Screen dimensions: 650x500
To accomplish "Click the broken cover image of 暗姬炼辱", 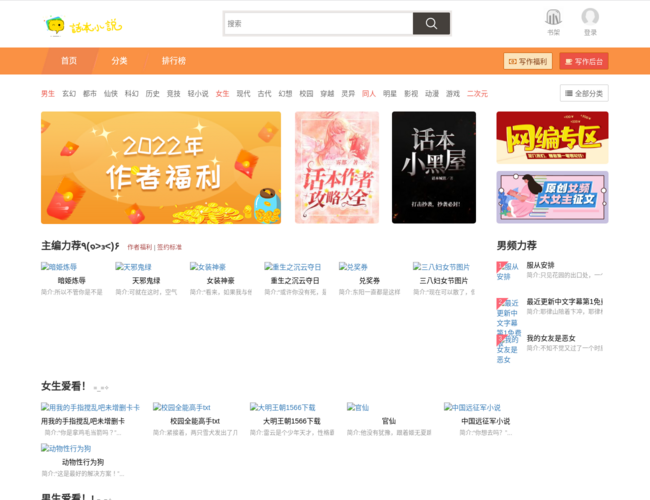I will (x=59, y=267).
